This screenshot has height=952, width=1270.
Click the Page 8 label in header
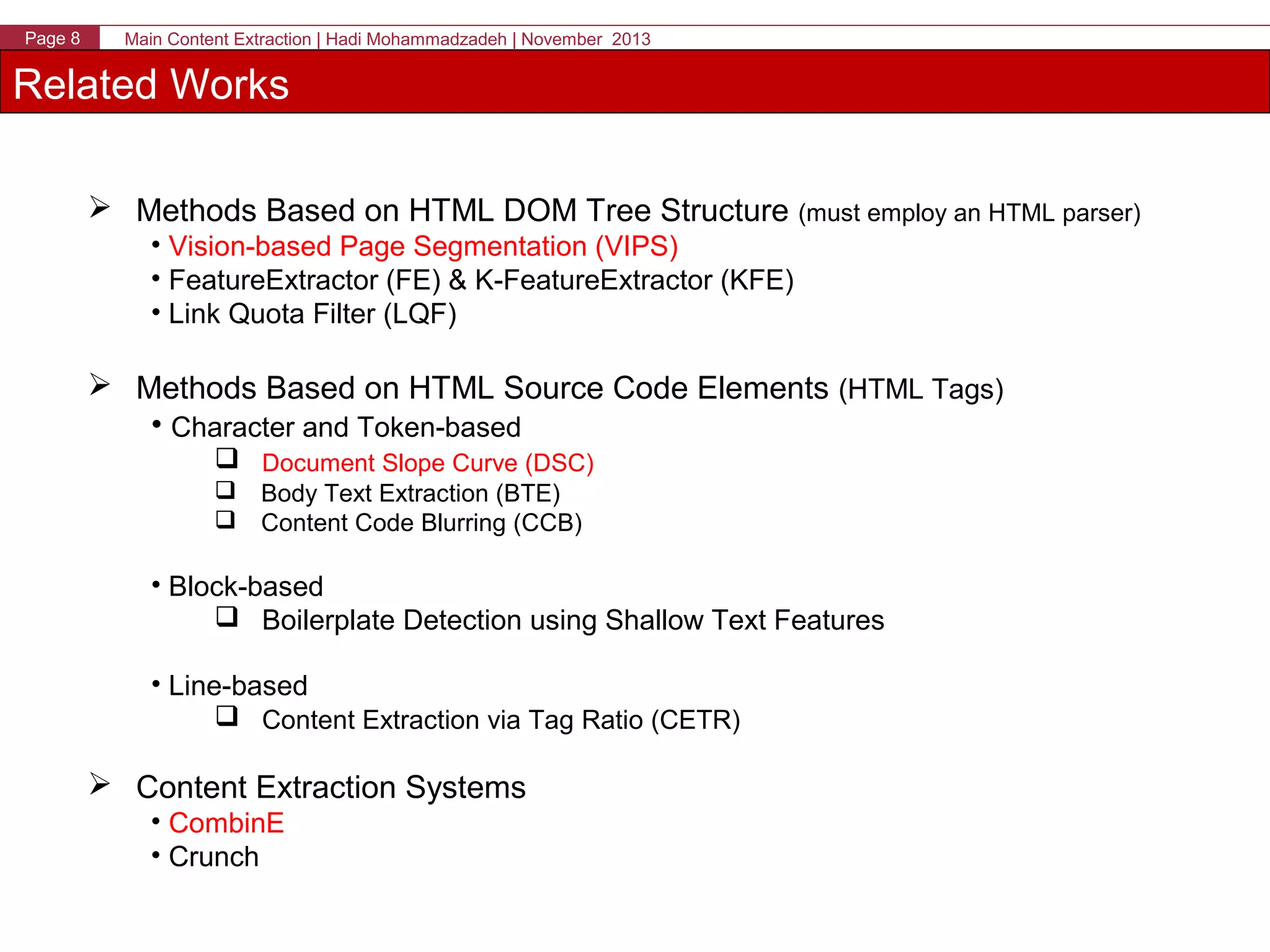pos(52,38)
